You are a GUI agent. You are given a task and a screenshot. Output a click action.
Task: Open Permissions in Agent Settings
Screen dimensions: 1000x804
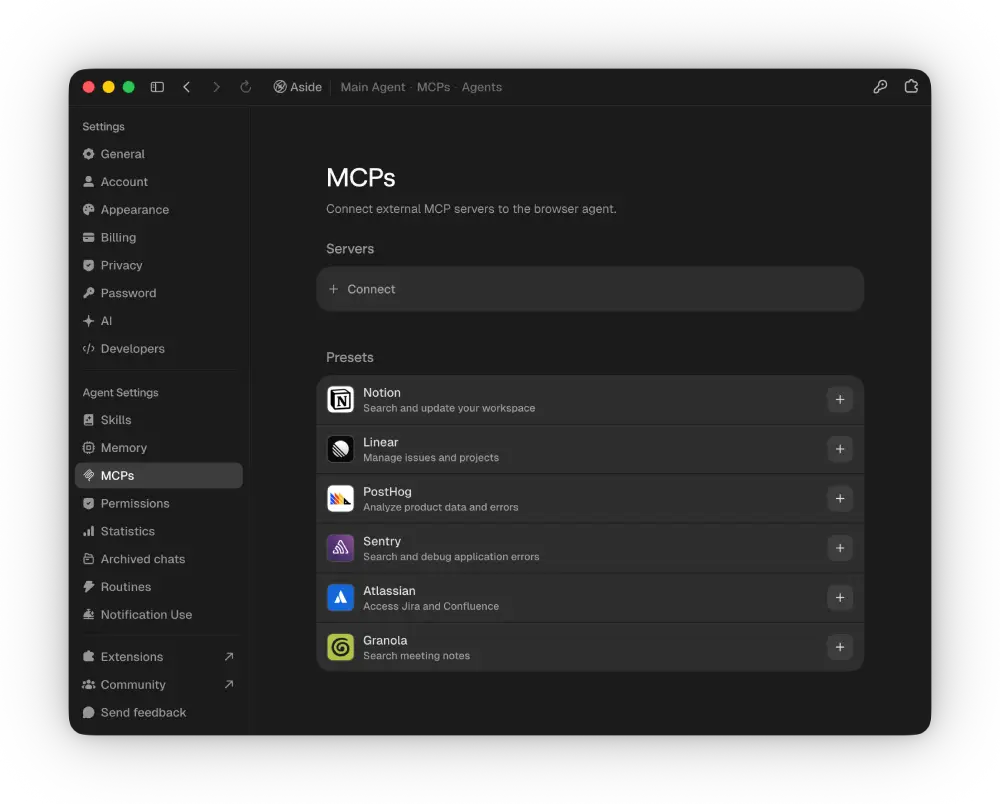pos(158,504)
